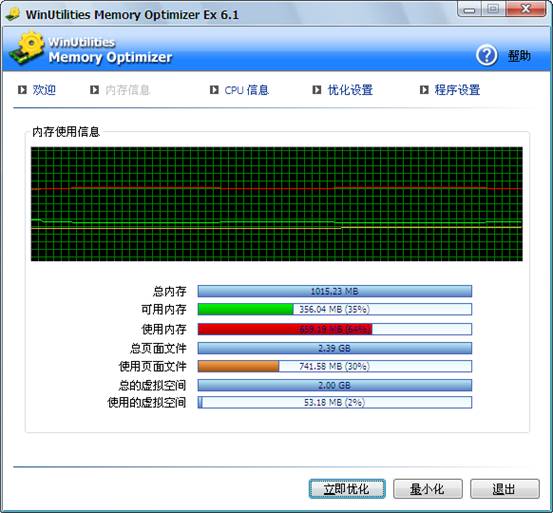Click the 总的虚拟空间 label
The image size is (553, 513).
[x=153, y=385]
